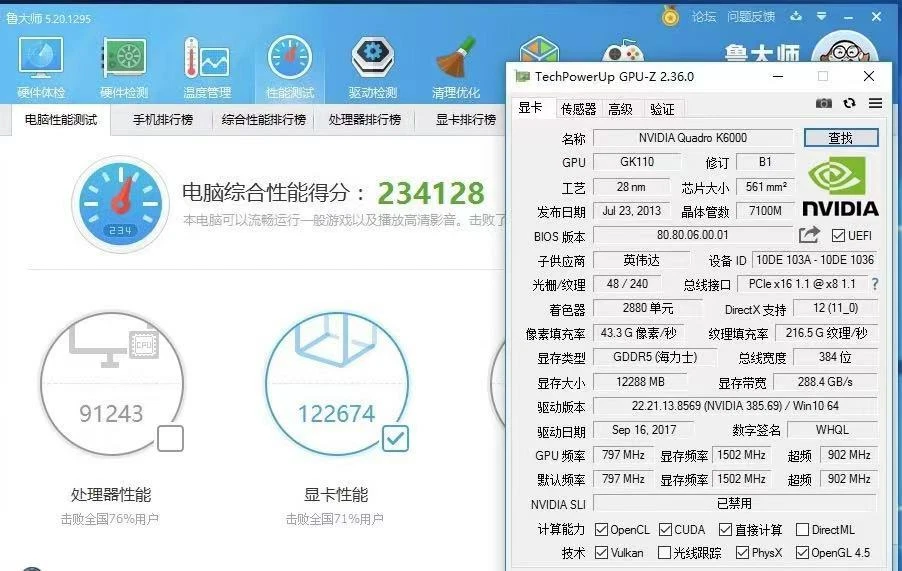
Task: Take GPU-Z screenshot with camera icon
Action: (824, 103)
